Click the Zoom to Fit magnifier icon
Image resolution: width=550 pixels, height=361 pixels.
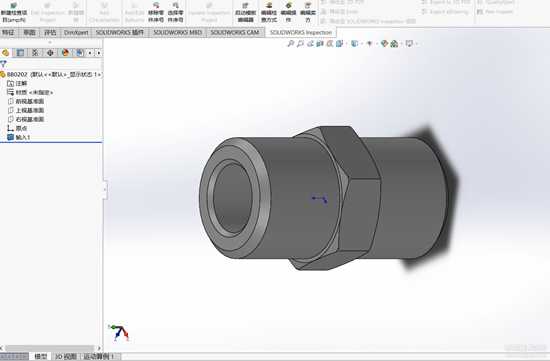pyautogui.click(x=290, y=44)
